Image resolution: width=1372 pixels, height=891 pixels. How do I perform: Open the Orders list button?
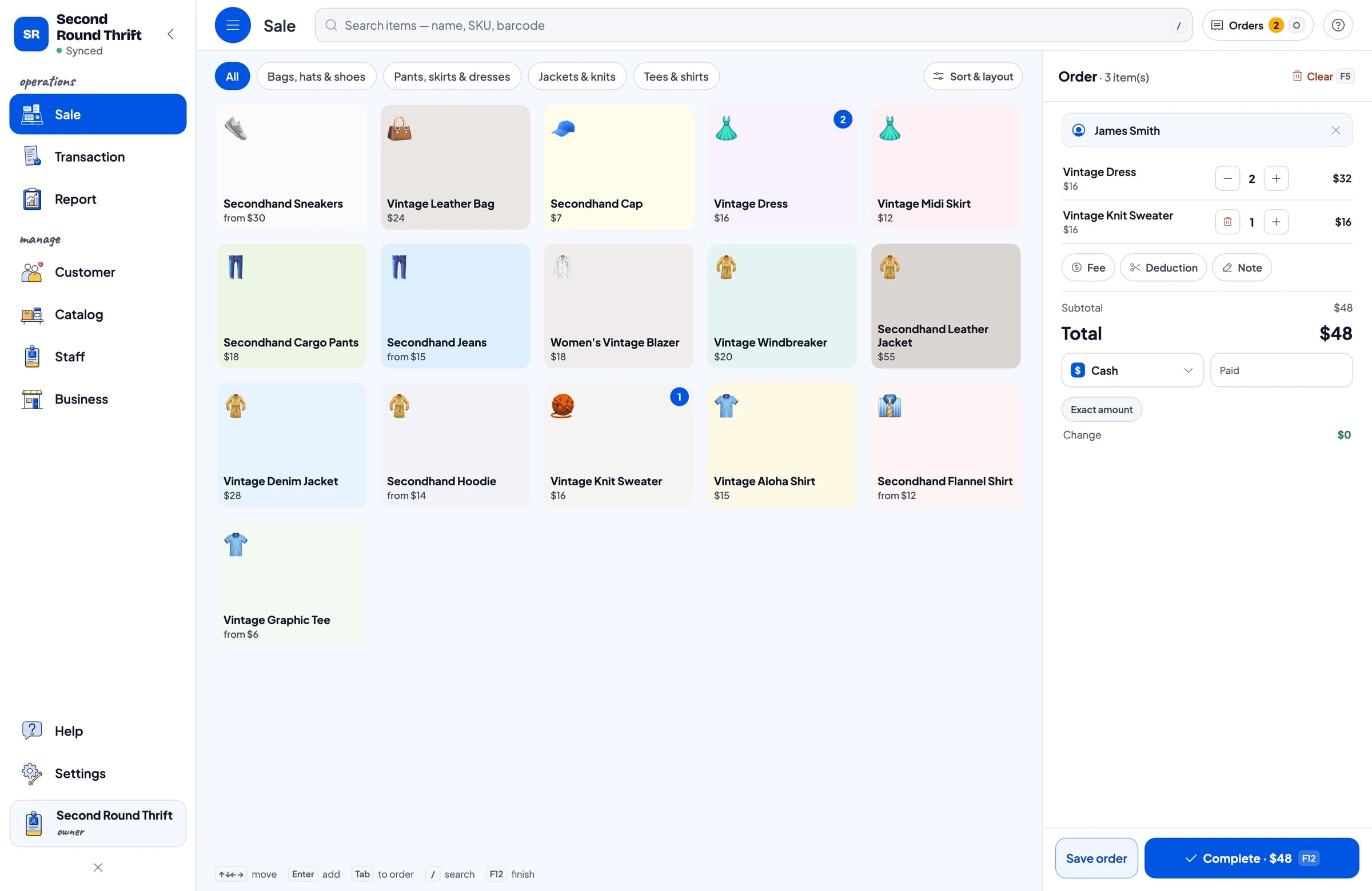1257,25
